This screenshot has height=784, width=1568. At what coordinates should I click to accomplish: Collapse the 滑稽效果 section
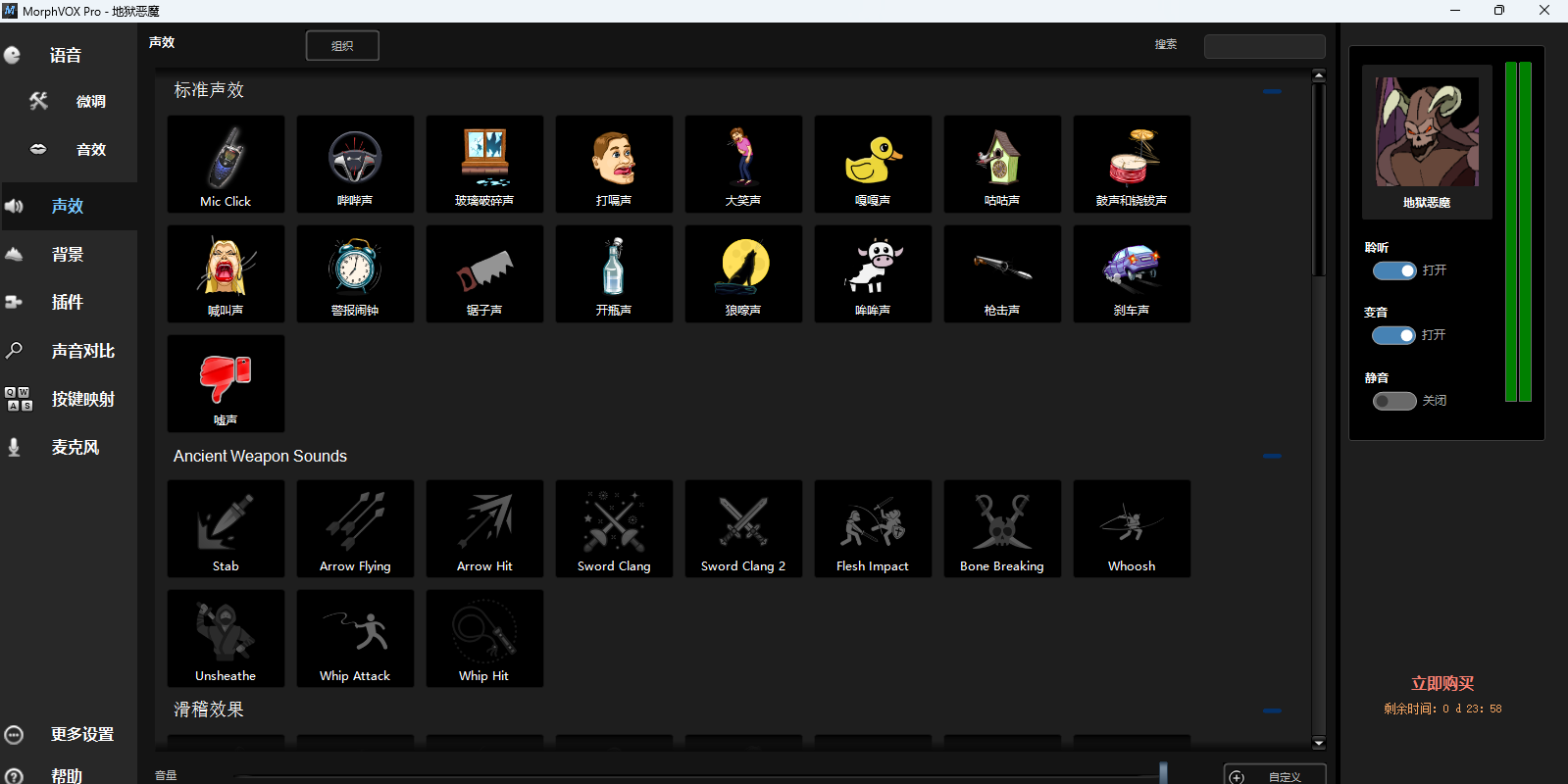coord(1272,710)
